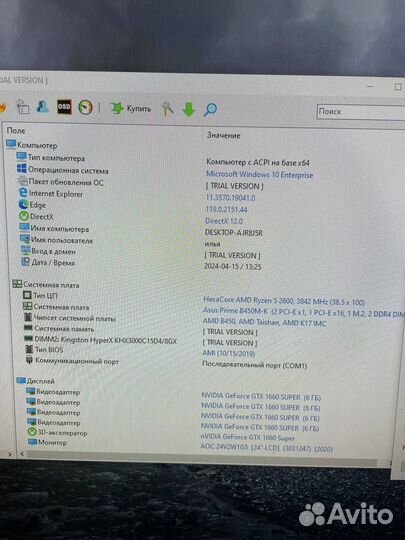This screenshot has height=540, width=405.
Task: Click the scrollbar's left arrow under the list
Action: 22,454
